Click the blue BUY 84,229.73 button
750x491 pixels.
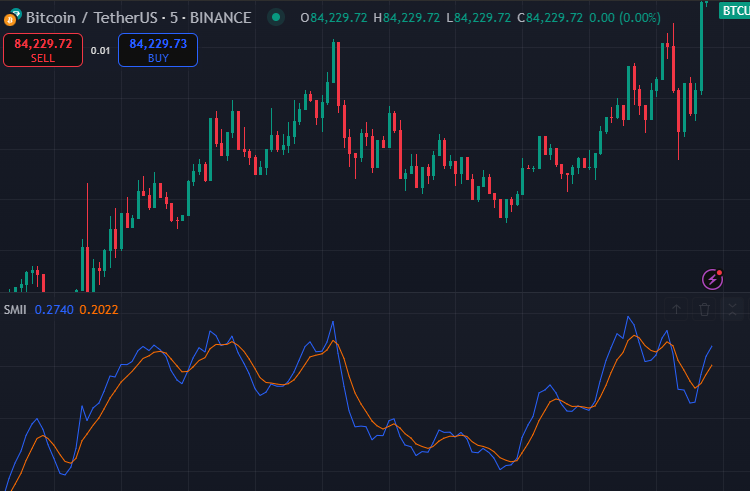(x=158, y=50)
